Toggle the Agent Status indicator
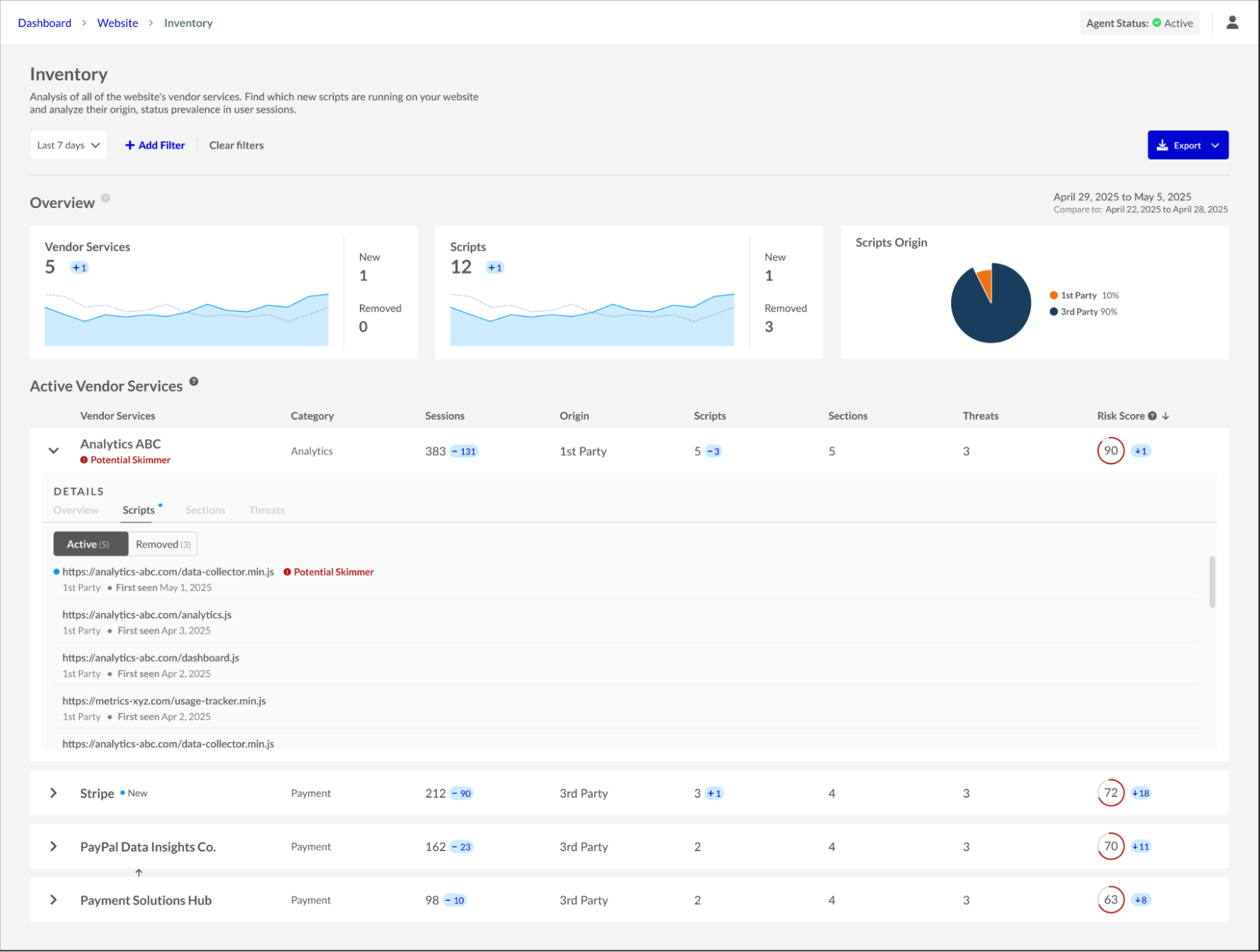This screenshot has height=952, width=1260. point(1156,22)
